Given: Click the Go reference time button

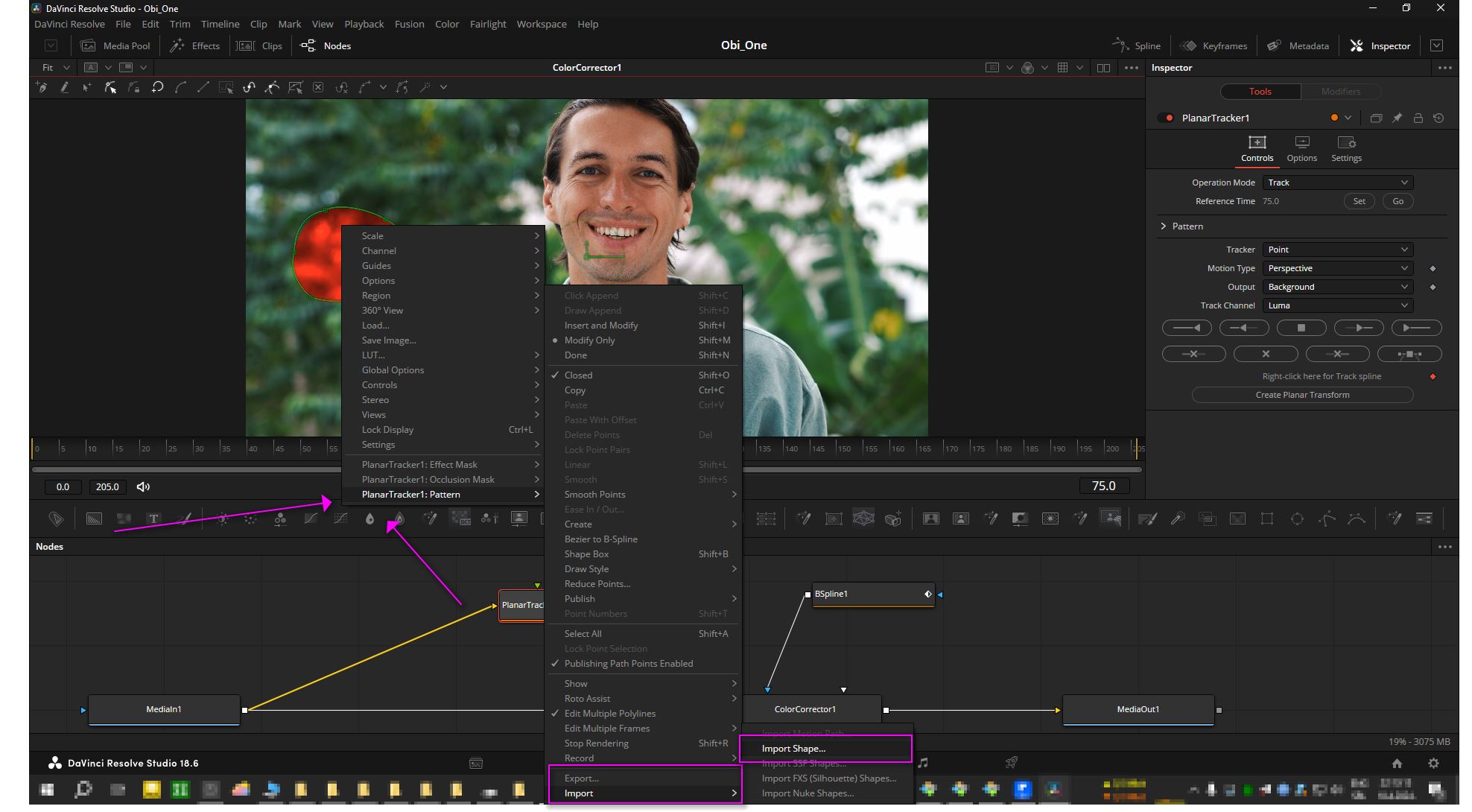Looking at the screenshot, I should coord(1398,201).
